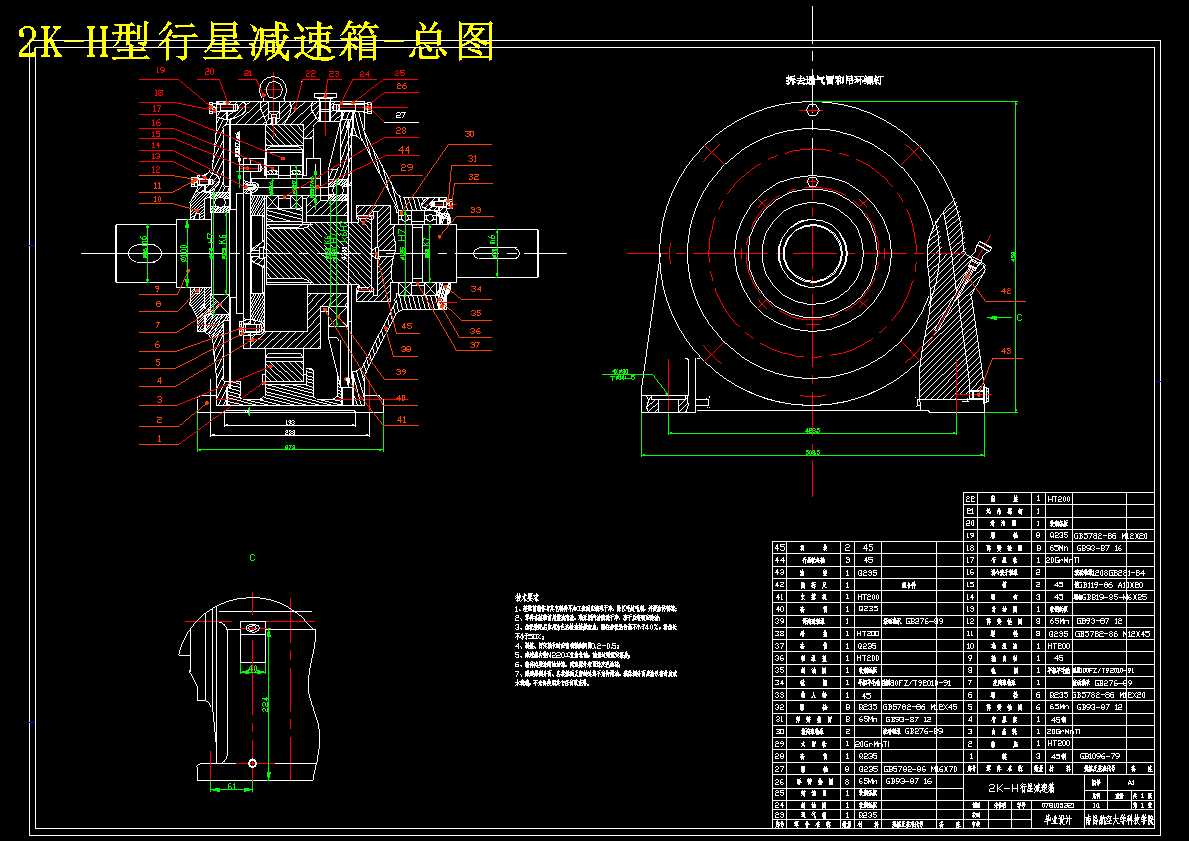This screenshot has width=1189, height=841.
Task: Select 毕业设计 text in title block
Action: point(1057,820)
